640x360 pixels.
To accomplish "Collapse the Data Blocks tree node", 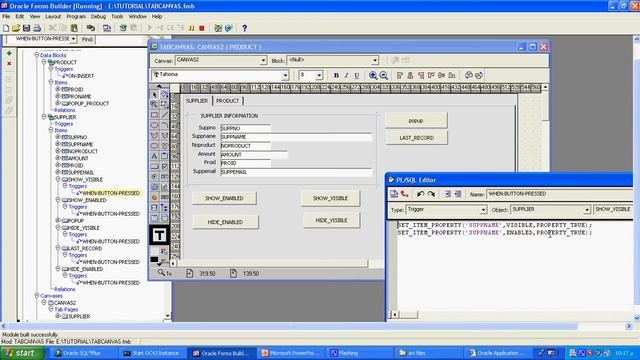I will pos(37,55).
